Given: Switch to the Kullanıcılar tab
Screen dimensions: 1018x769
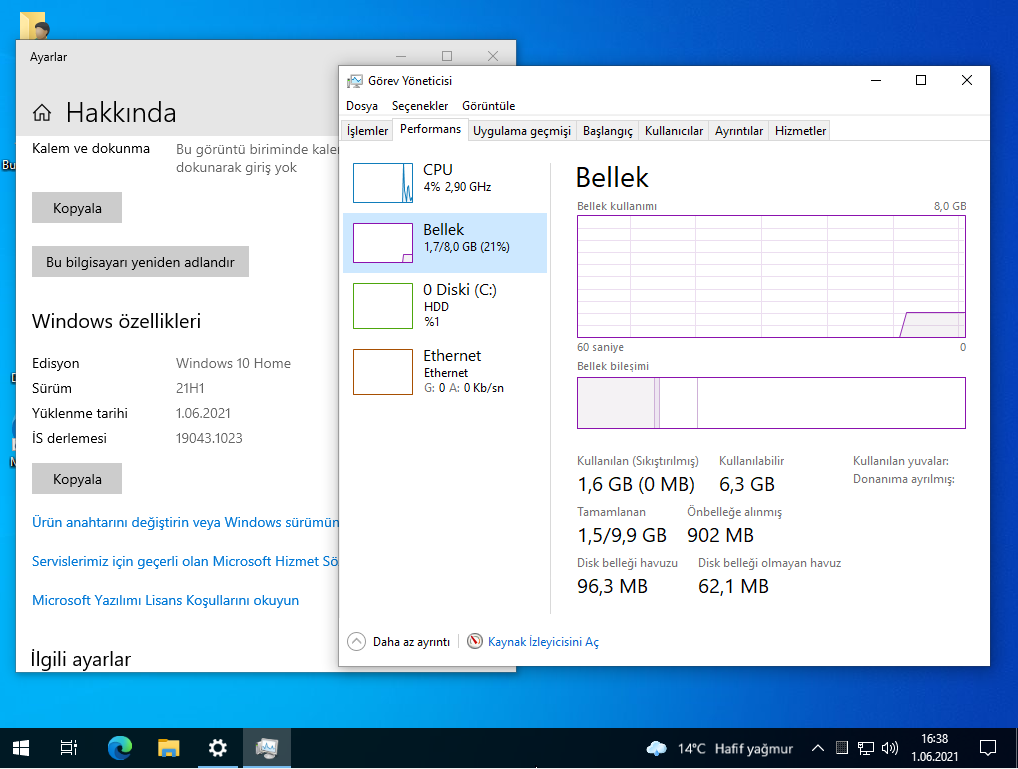Looking at the screenshot, I should click(674, 131).
